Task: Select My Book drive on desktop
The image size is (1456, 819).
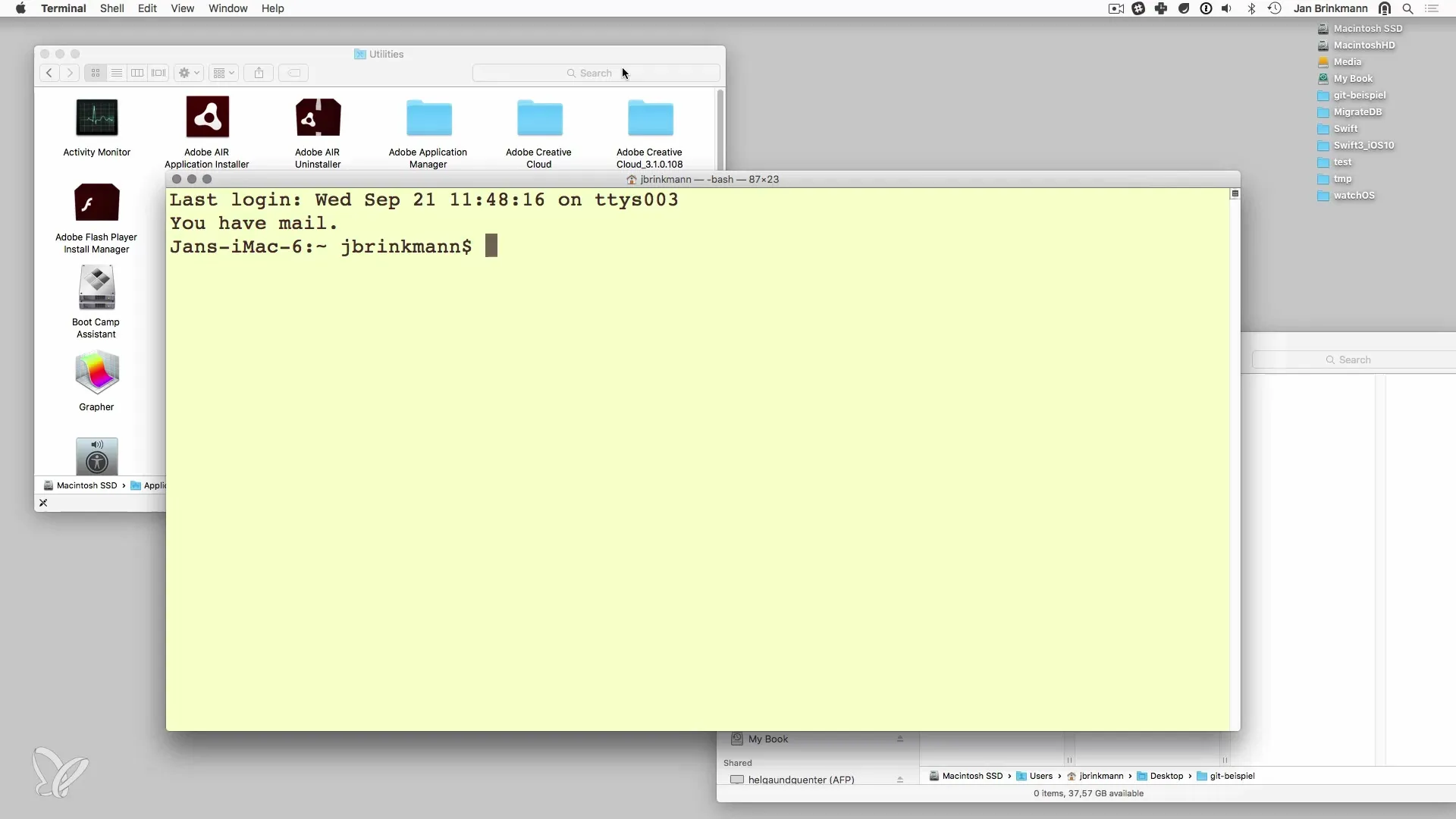Action: (x=1345, y=79)
